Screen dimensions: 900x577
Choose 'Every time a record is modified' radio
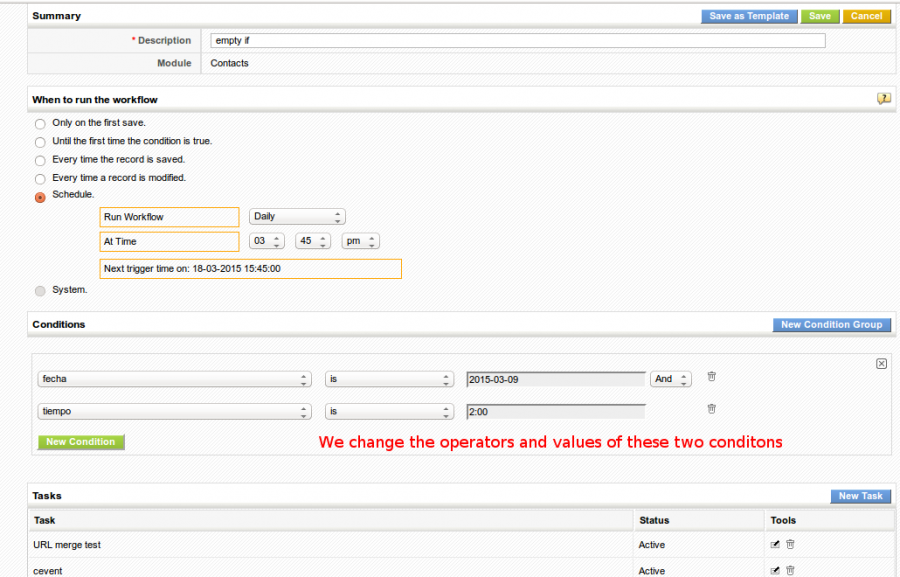[x=40, y=178]
